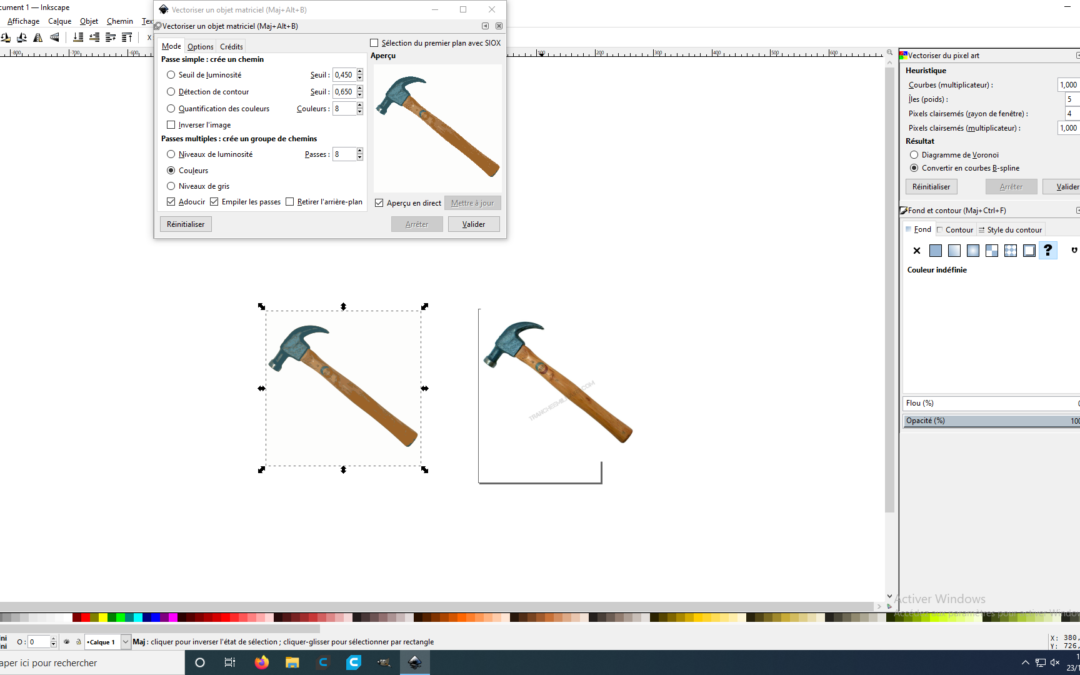Viewport: 1080px width, 675px height.
Task: Select Détection de contour radio button
Action: point(171,92)
